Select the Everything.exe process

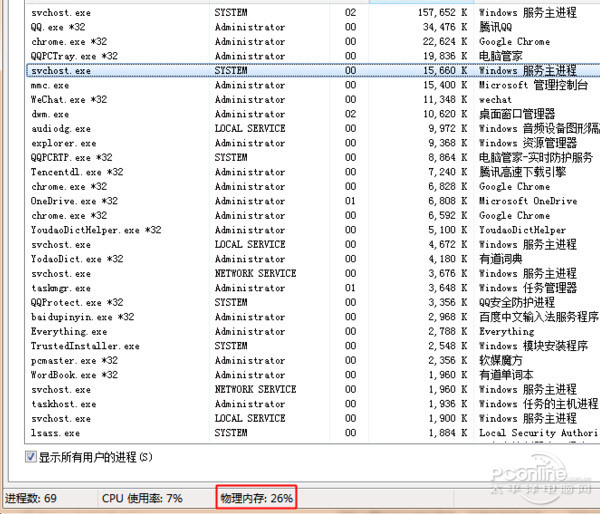(x=313, y=332)
